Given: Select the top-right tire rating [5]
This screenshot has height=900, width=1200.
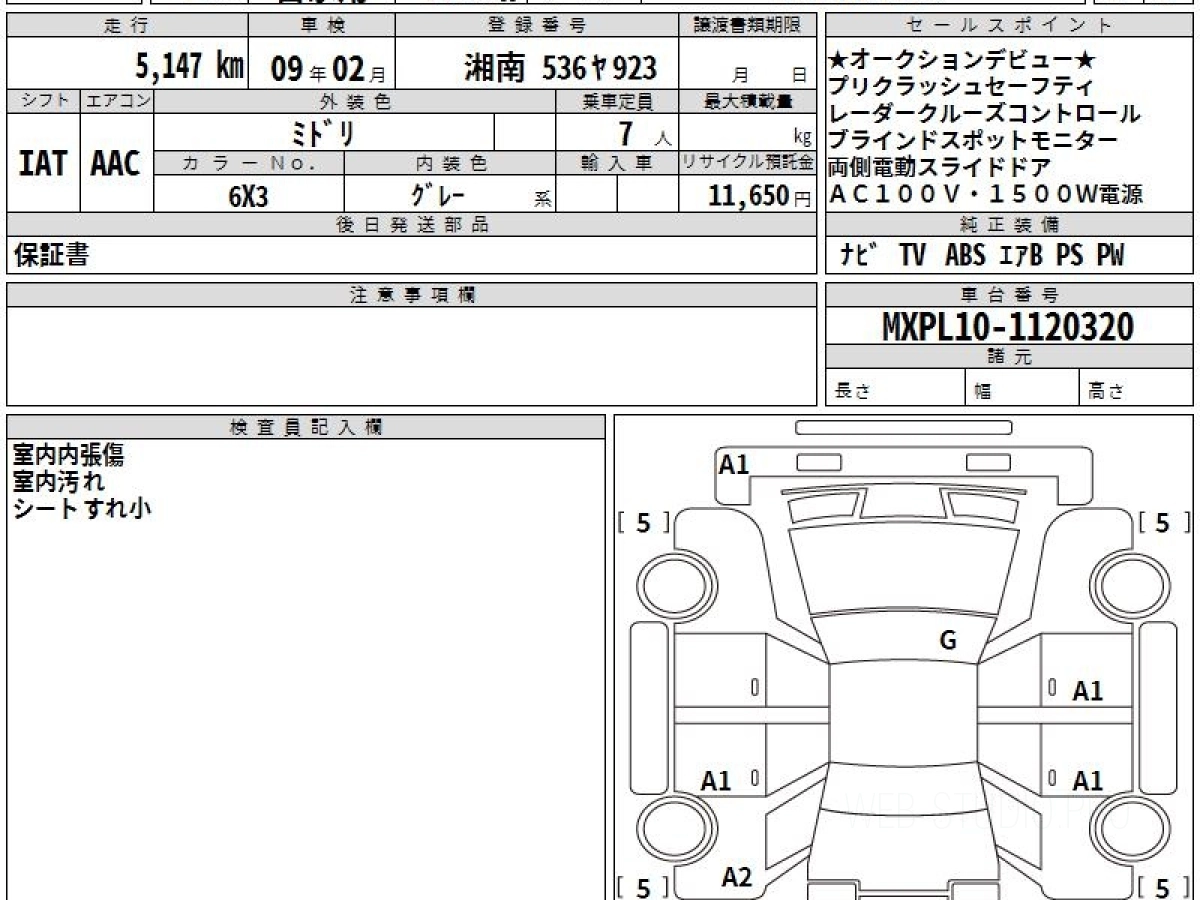Looking at the screenshot, I should click(1163, 522).
